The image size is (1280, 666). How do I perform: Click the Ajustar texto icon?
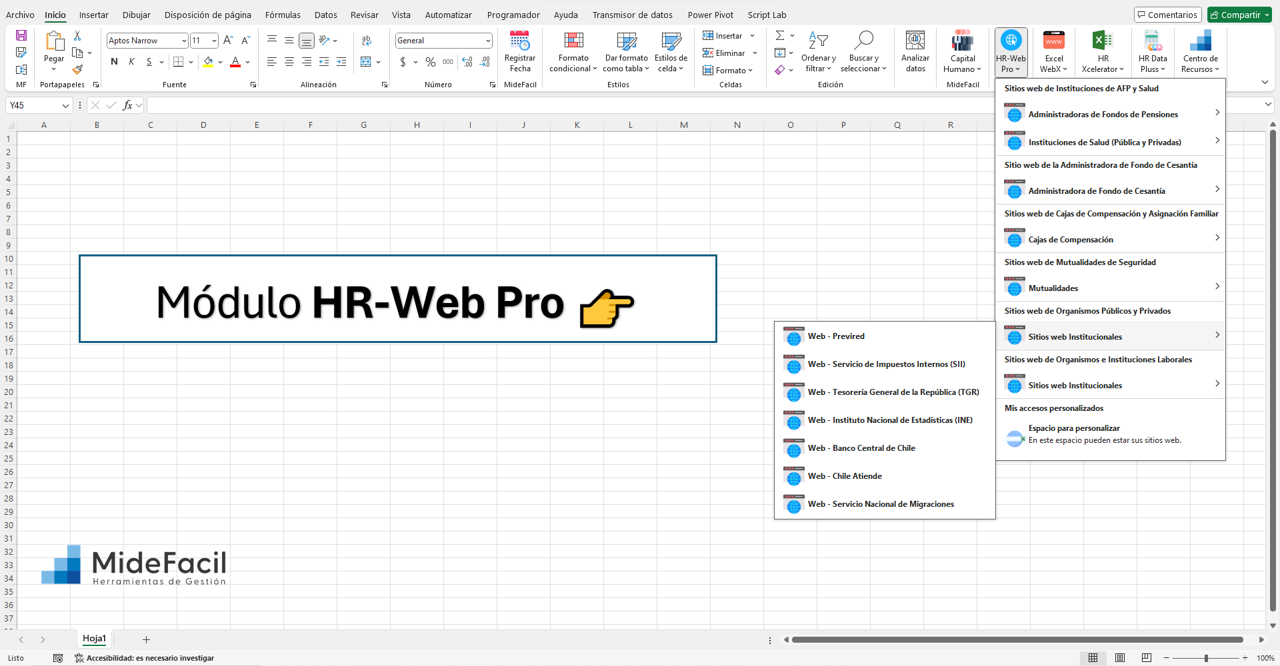tap(366, 41)
